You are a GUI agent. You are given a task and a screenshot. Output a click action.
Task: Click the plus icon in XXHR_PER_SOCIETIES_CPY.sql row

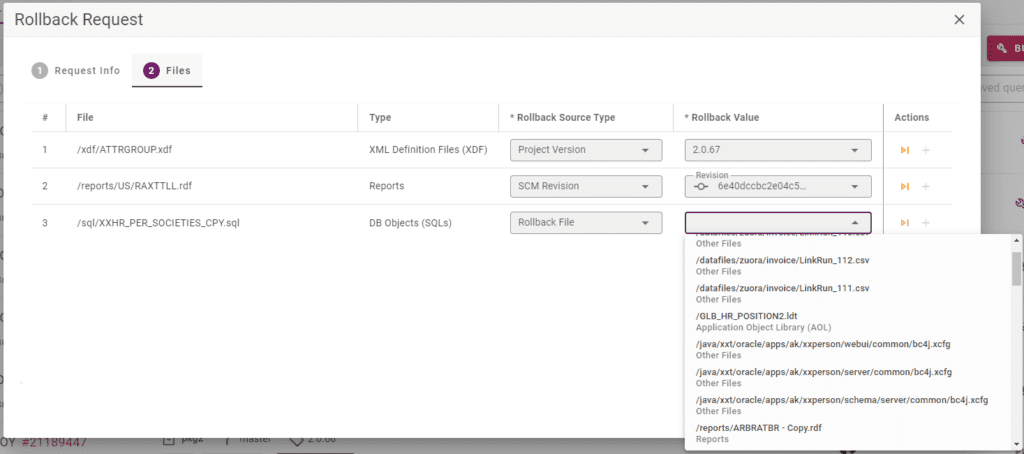tap(925, 223)
